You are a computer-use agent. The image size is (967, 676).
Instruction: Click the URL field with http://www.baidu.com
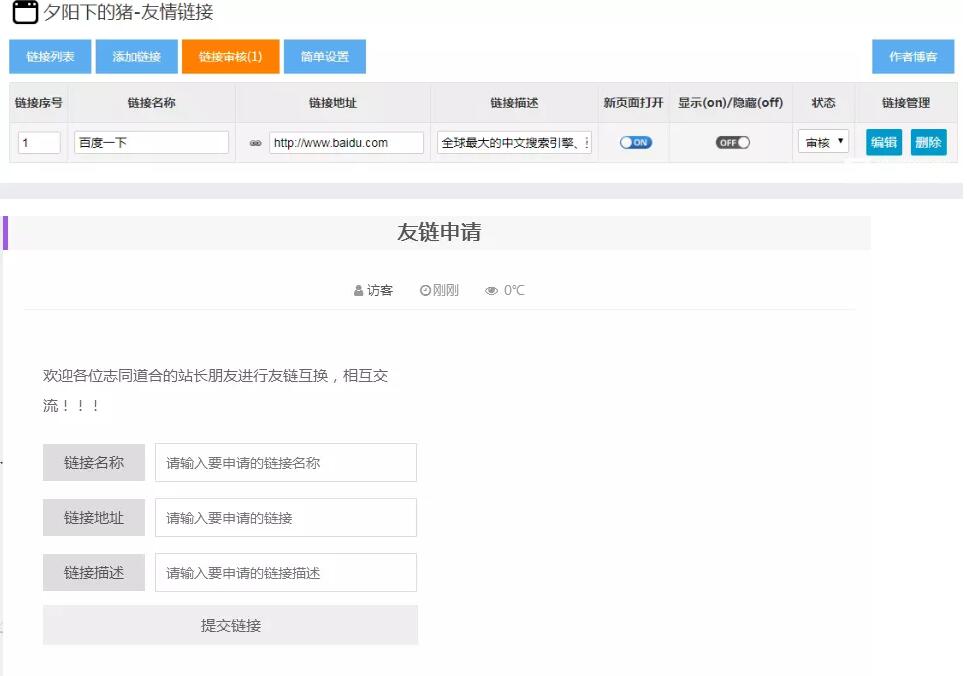coord(347,142)
